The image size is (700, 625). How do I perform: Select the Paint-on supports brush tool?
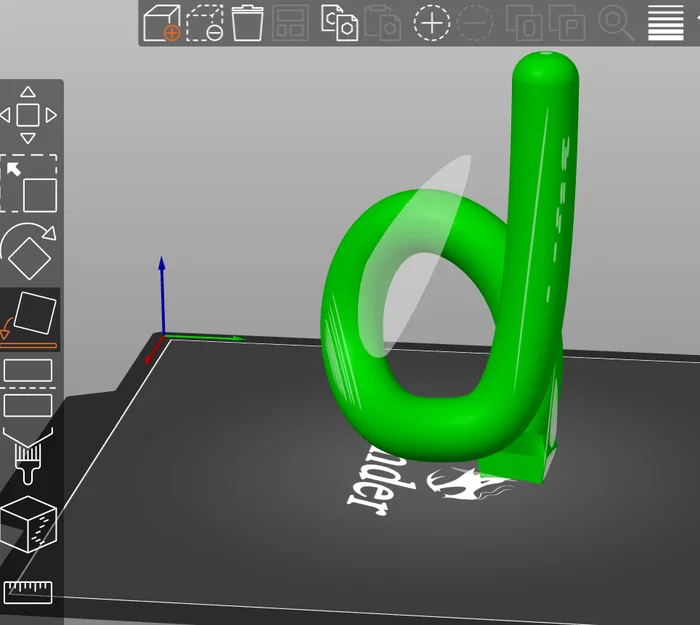pos(28,456)
